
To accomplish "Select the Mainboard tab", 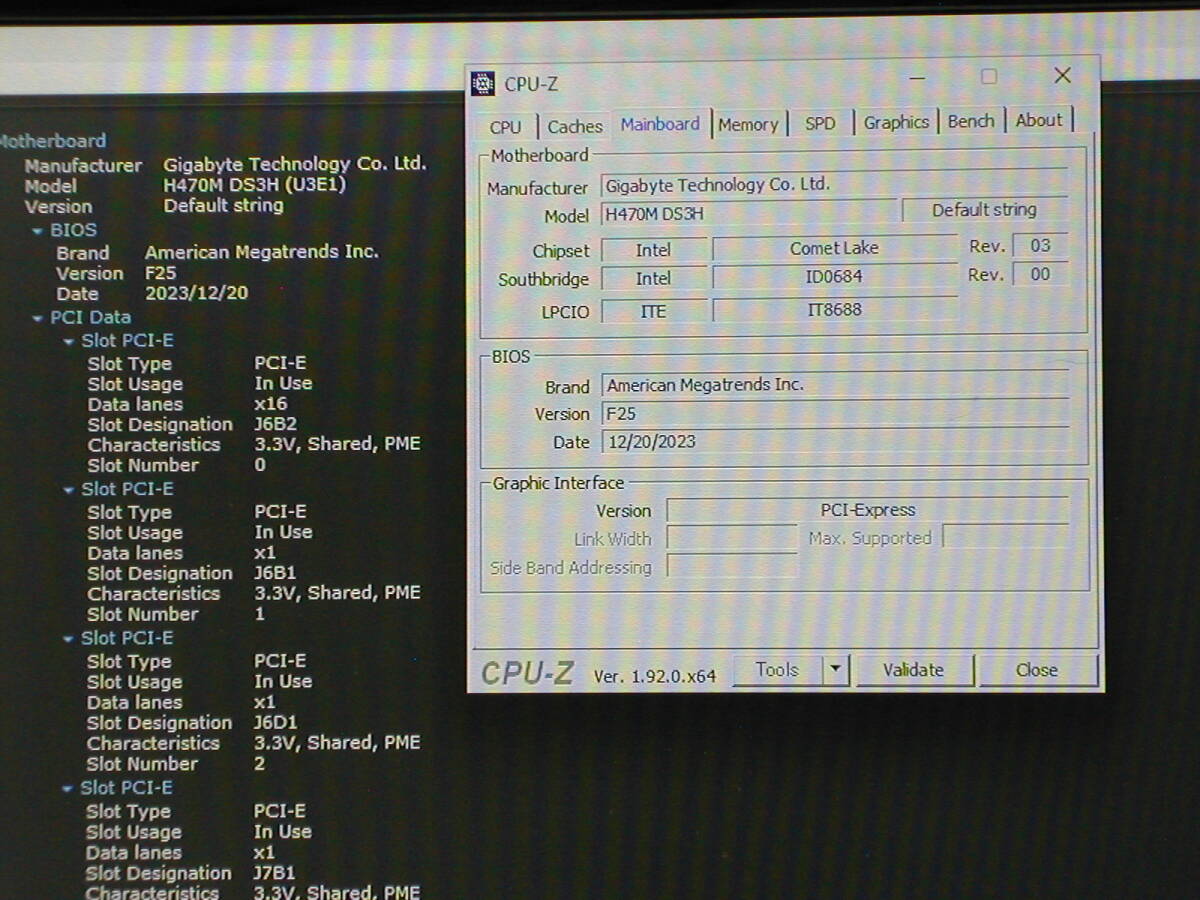I will point(660,124).
